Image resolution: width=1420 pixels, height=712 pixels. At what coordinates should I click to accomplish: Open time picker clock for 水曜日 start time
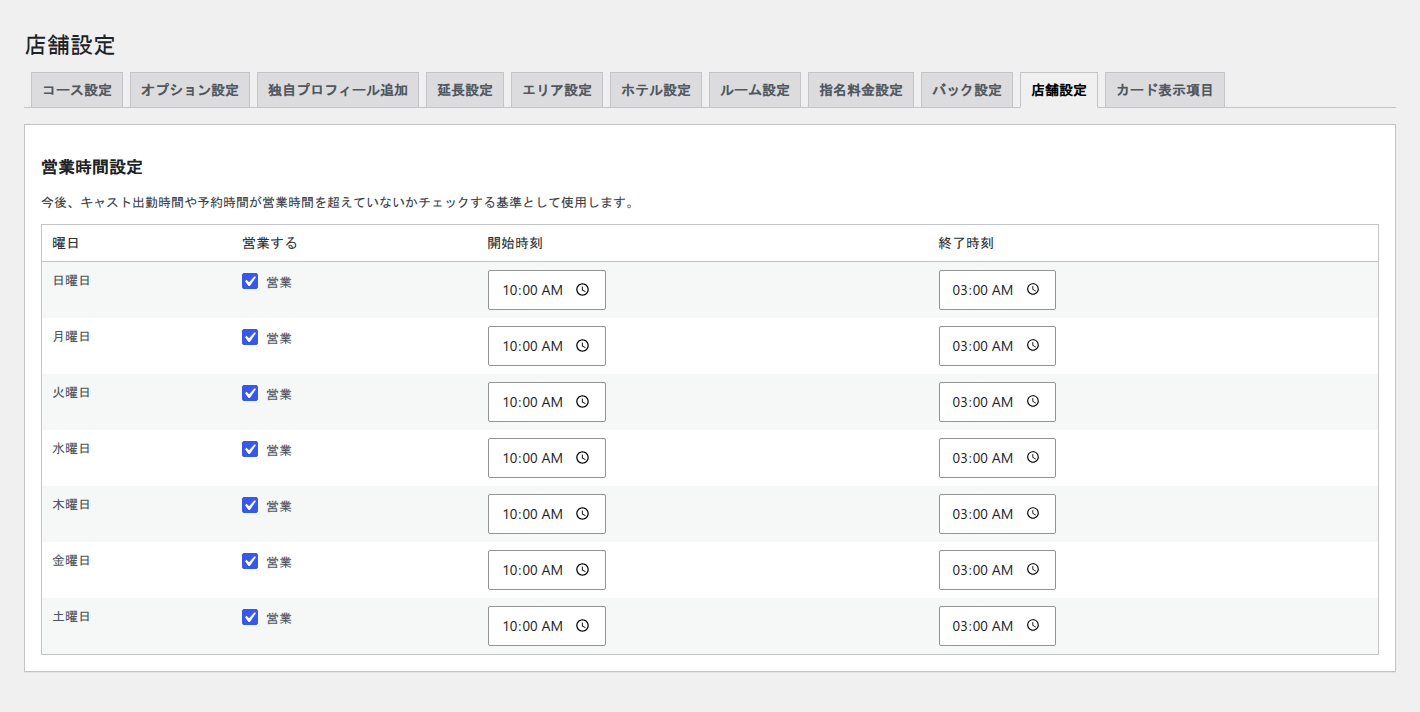583,458
